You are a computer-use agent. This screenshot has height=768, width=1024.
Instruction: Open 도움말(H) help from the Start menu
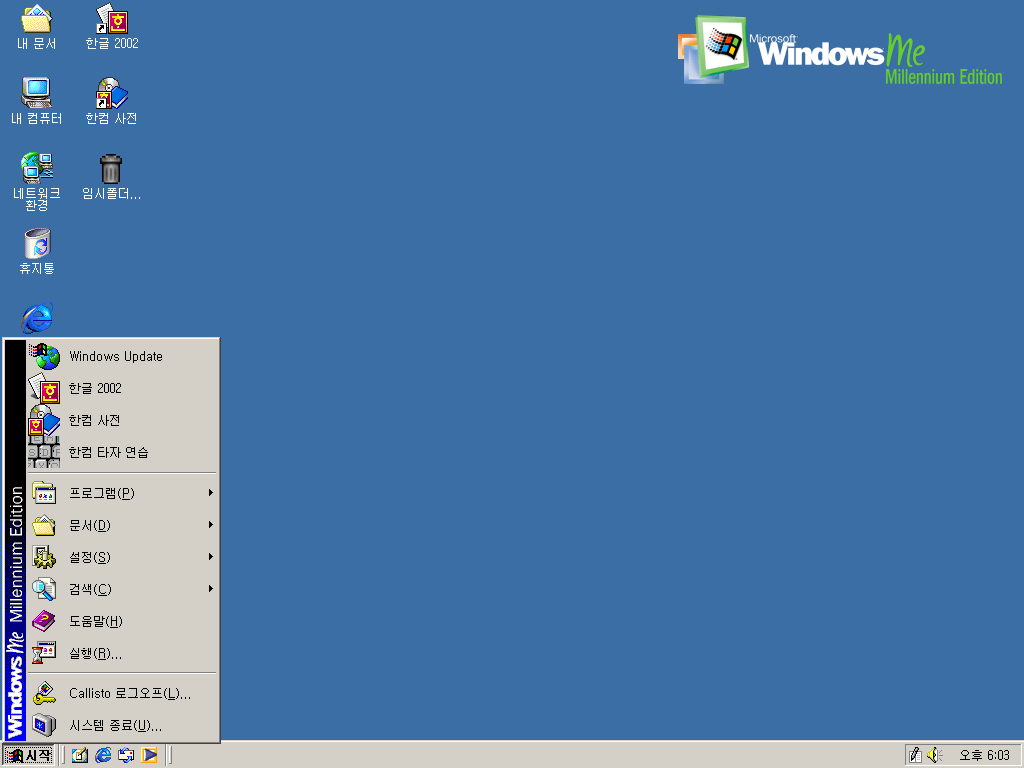[x=122, y=621]
